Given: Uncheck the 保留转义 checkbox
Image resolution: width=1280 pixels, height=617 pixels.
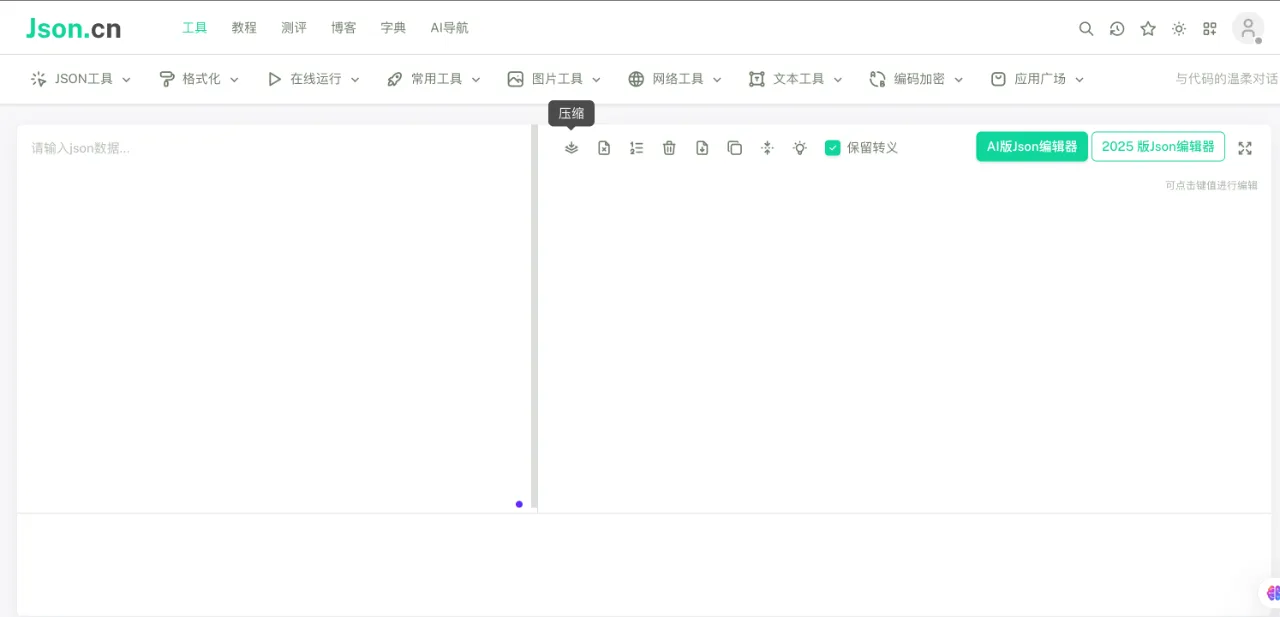Looking at the screenshot, I should (x=832, y=148).
